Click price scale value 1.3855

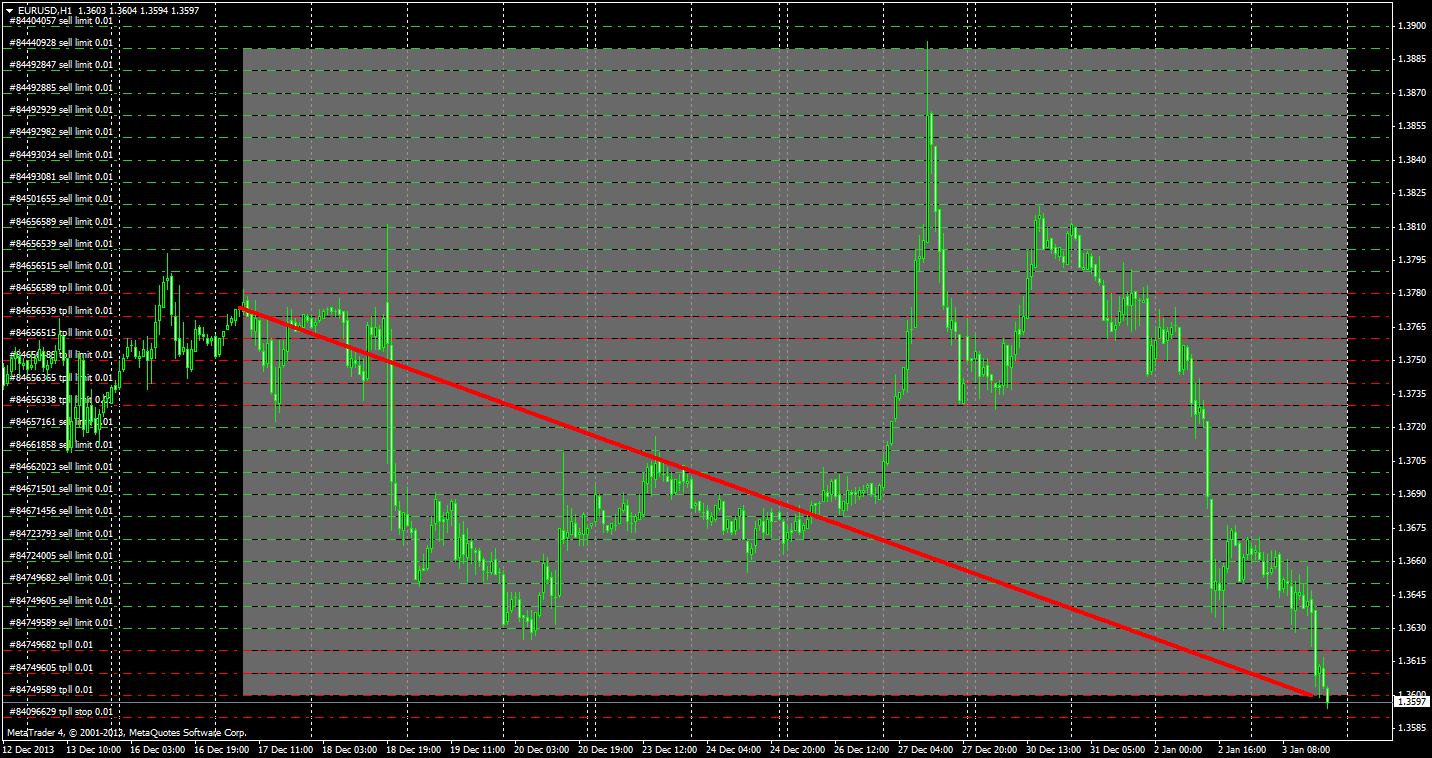coord(1412,126)
